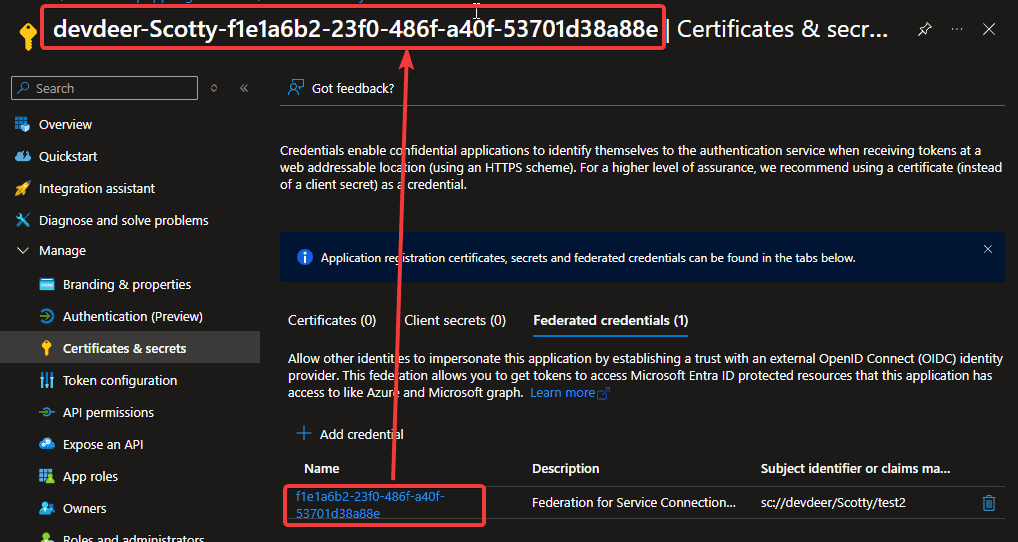Select Certificates & secrets in the sidebar
Image resolution: width=1018 pixels, height=542 pixels.
click(124, 349)
